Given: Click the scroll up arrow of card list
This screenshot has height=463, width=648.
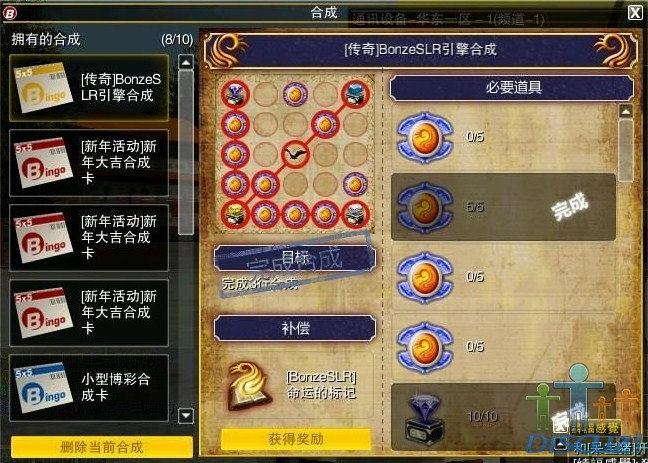Looking at the screenshot, I should (x=186, y=62).
